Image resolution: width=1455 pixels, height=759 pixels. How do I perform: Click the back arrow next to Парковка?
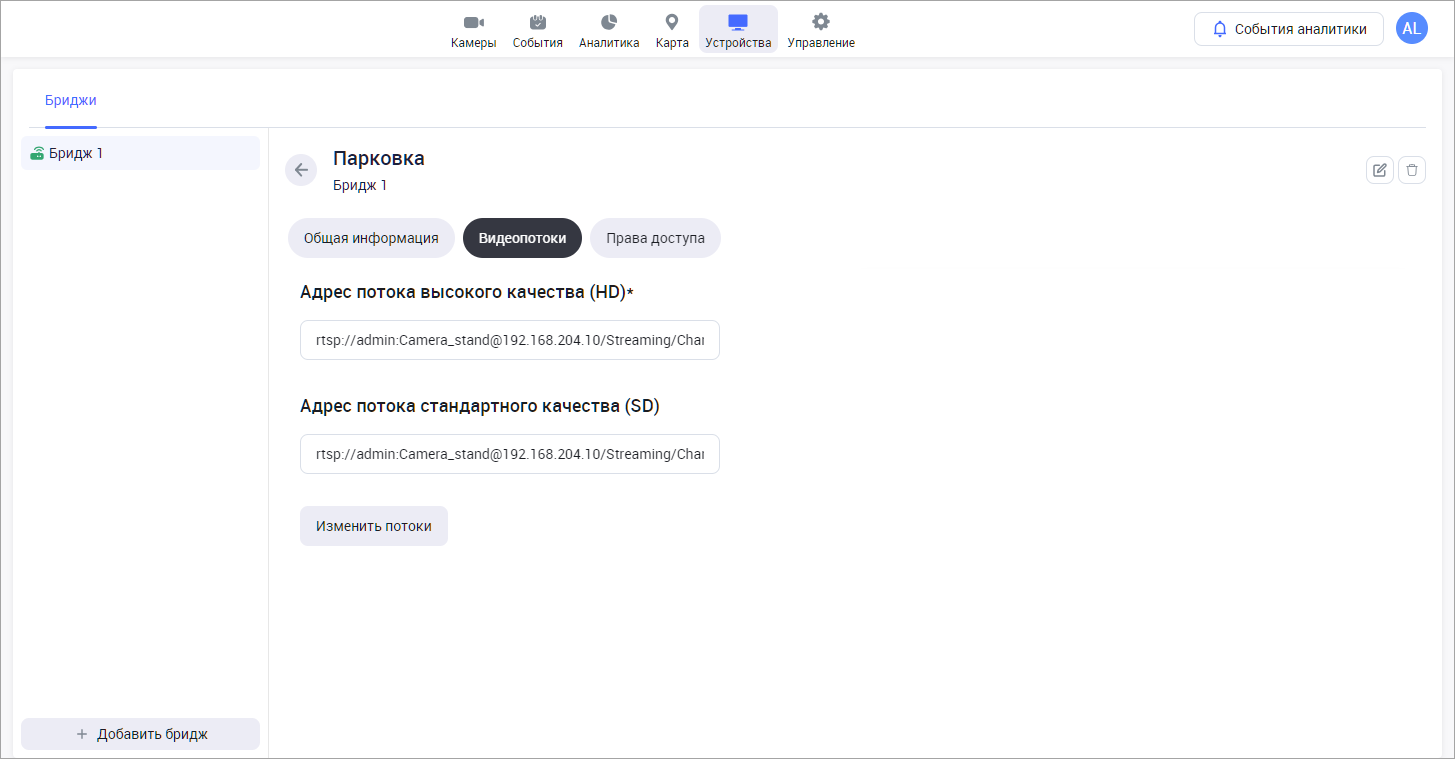301,170
